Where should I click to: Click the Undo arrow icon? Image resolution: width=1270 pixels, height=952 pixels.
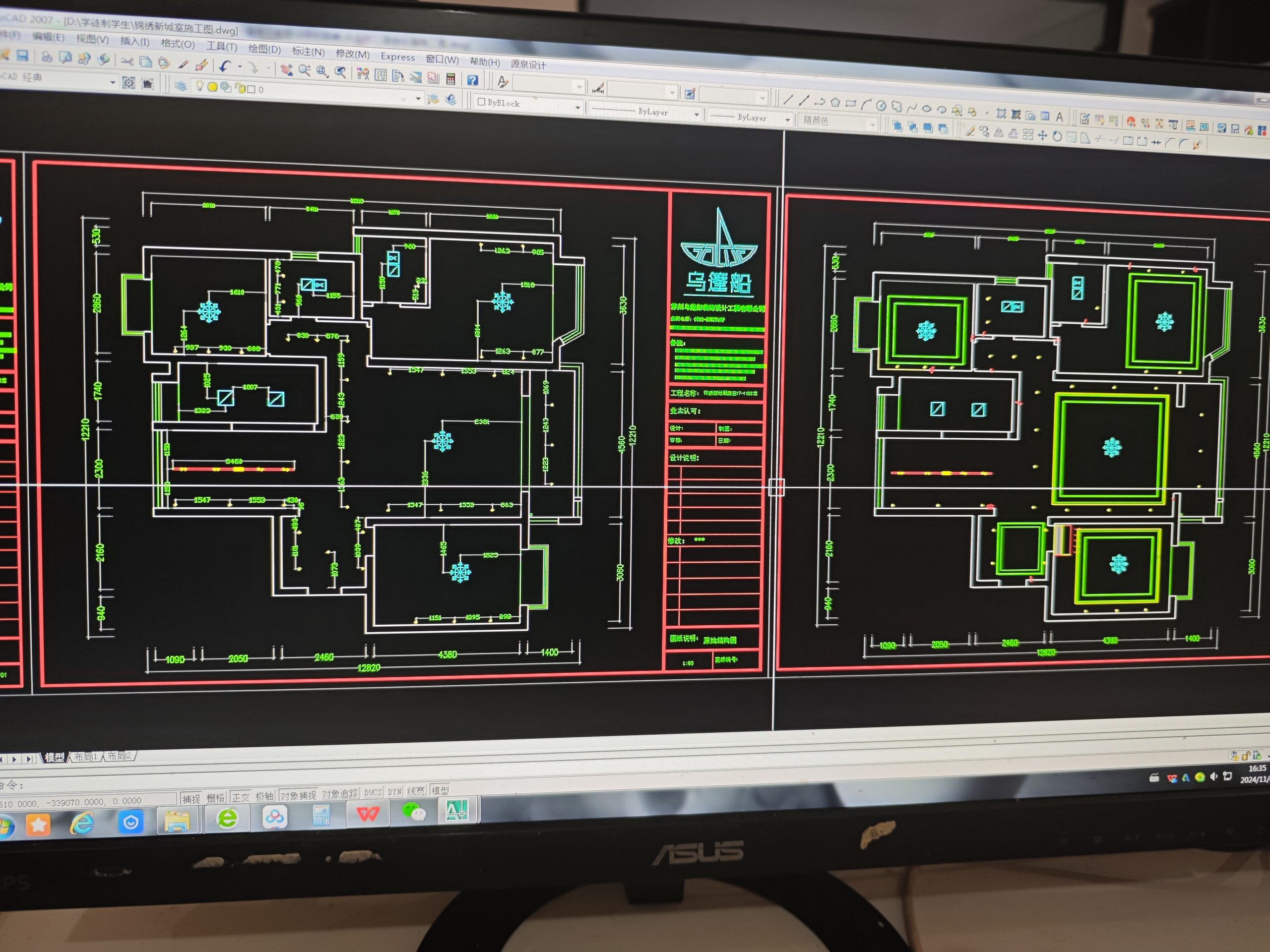click(225, 66)
